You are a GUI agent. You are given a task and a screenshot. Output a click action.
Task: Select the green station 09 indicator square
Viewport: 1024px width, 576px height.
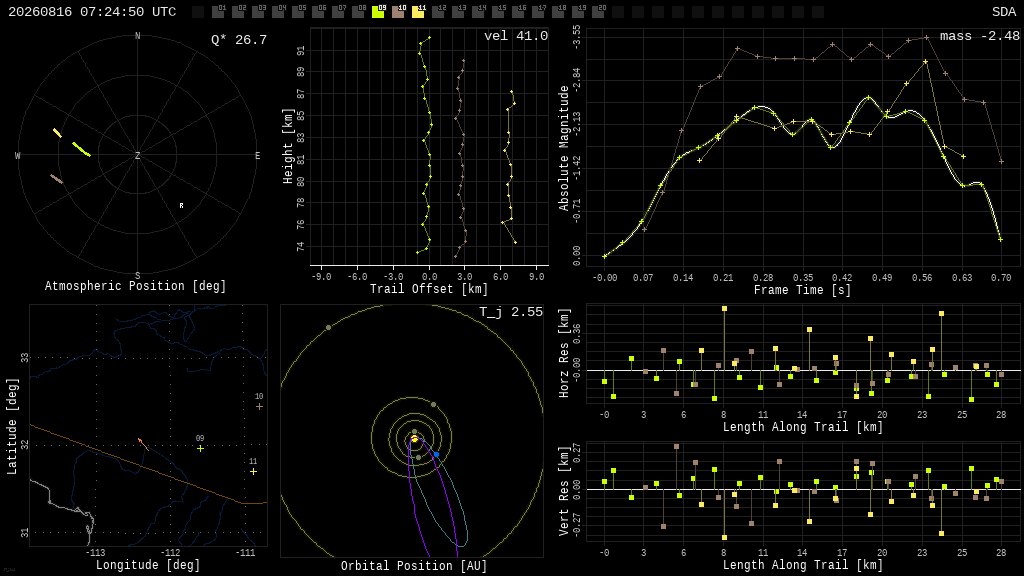point(377,12)
